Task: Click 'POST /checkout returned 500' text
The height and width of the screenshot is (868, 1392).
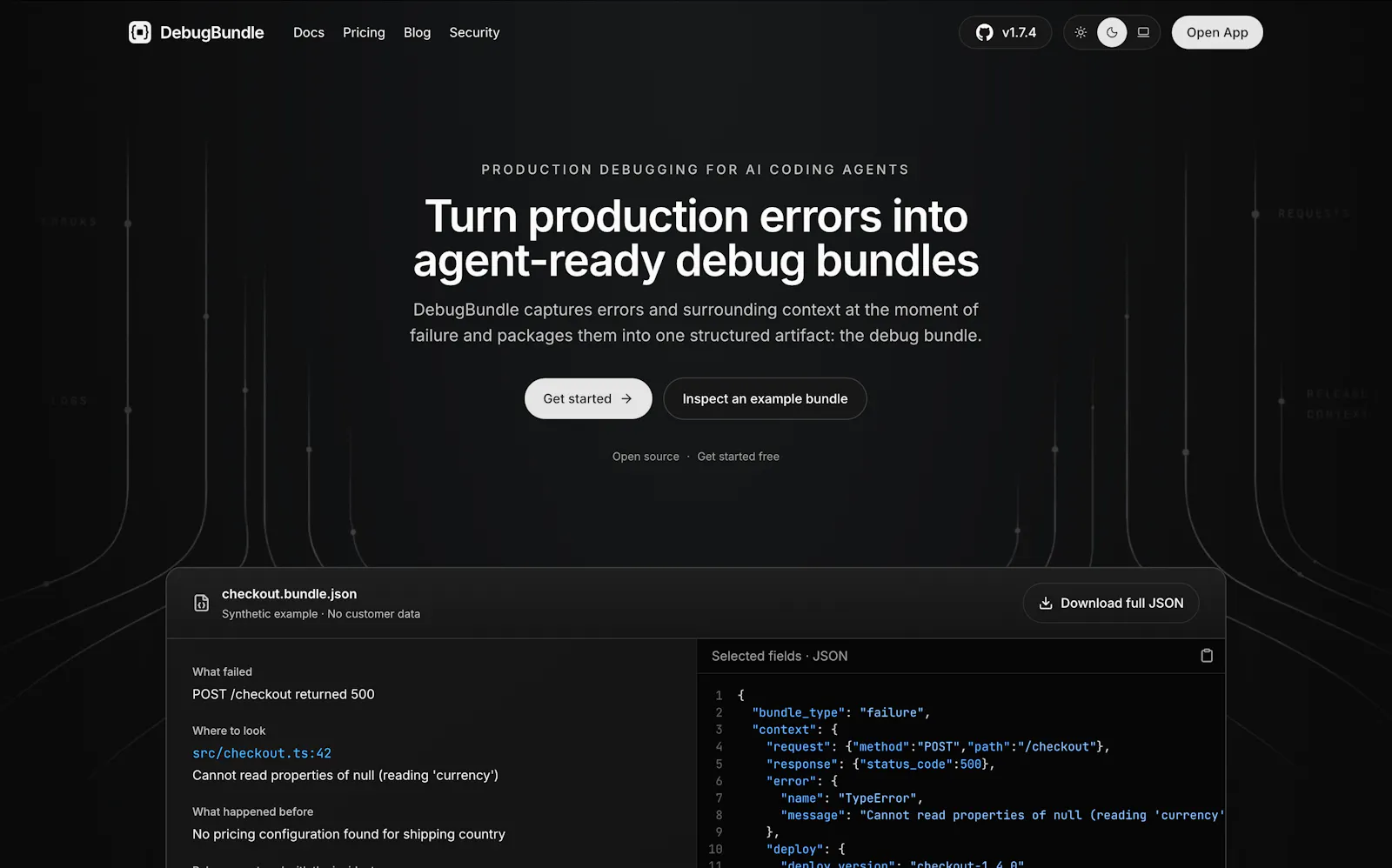Action: click(284, 694)
